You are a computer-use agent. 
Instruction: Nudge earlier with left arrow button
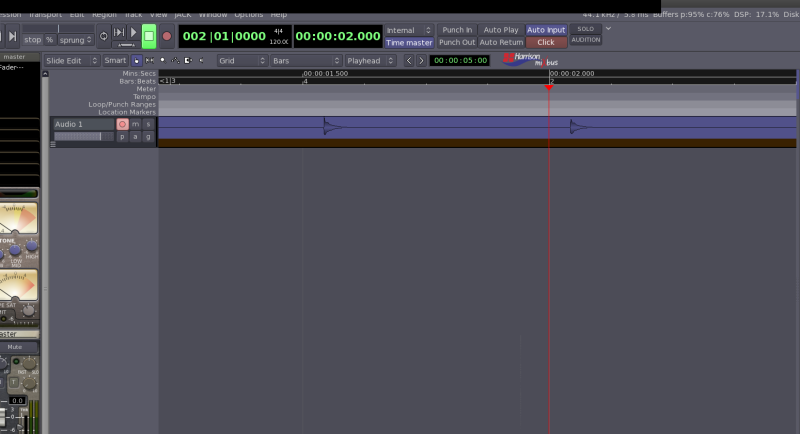tap(409, 61)
